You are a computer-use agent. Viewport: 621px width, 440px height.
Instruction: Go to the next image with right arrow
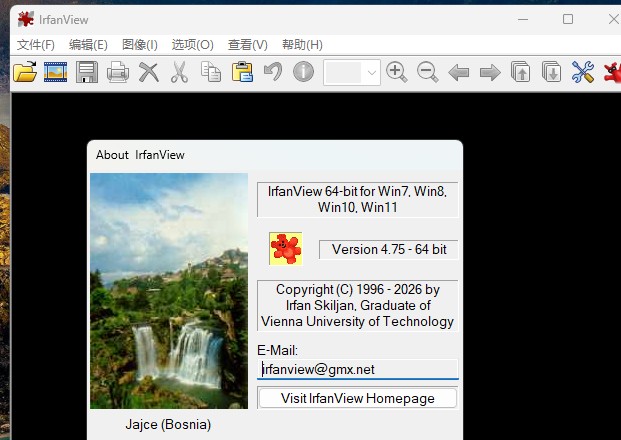tap(490, 73)
